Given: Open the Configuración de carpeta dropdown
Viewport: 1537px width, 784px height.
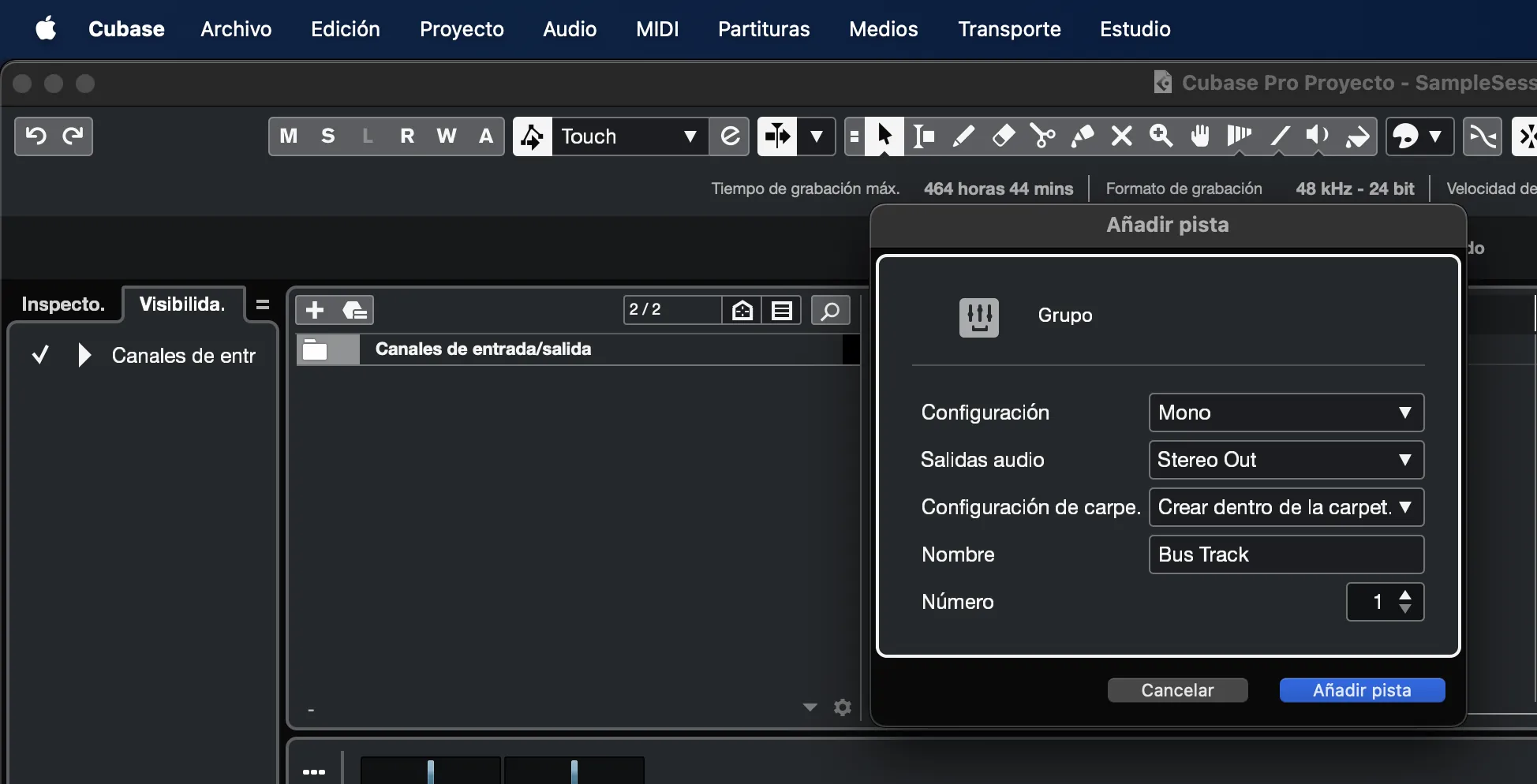Looking at the screenshot, I should (1286, 507).
